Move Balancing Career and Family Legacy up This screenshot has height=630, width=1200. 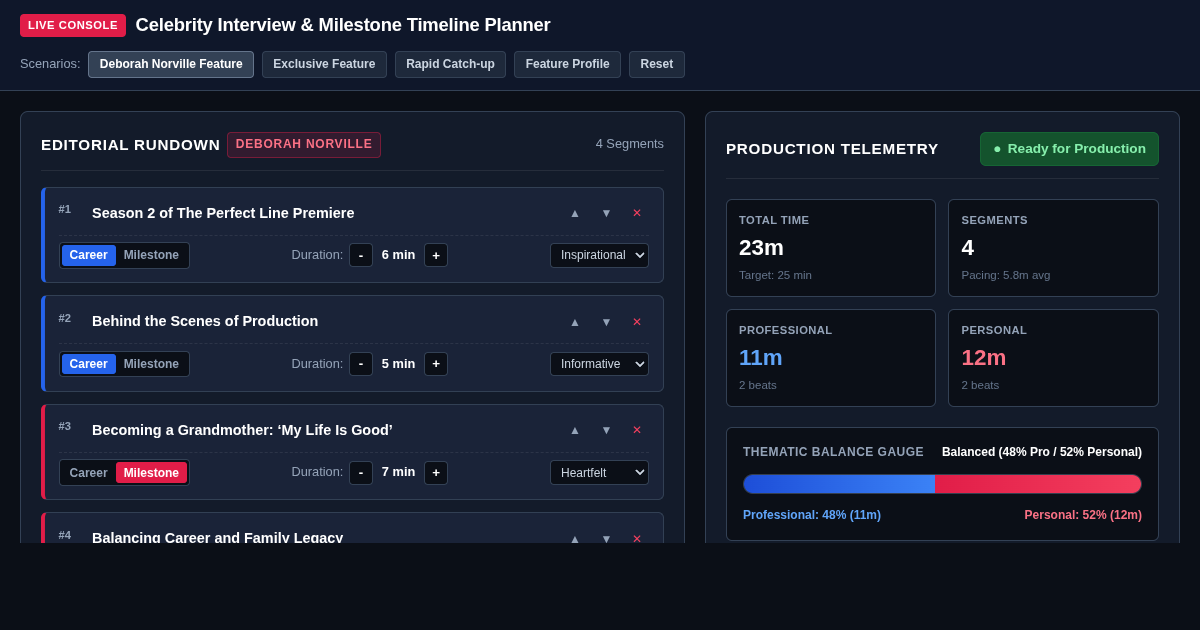coord(575,538)
